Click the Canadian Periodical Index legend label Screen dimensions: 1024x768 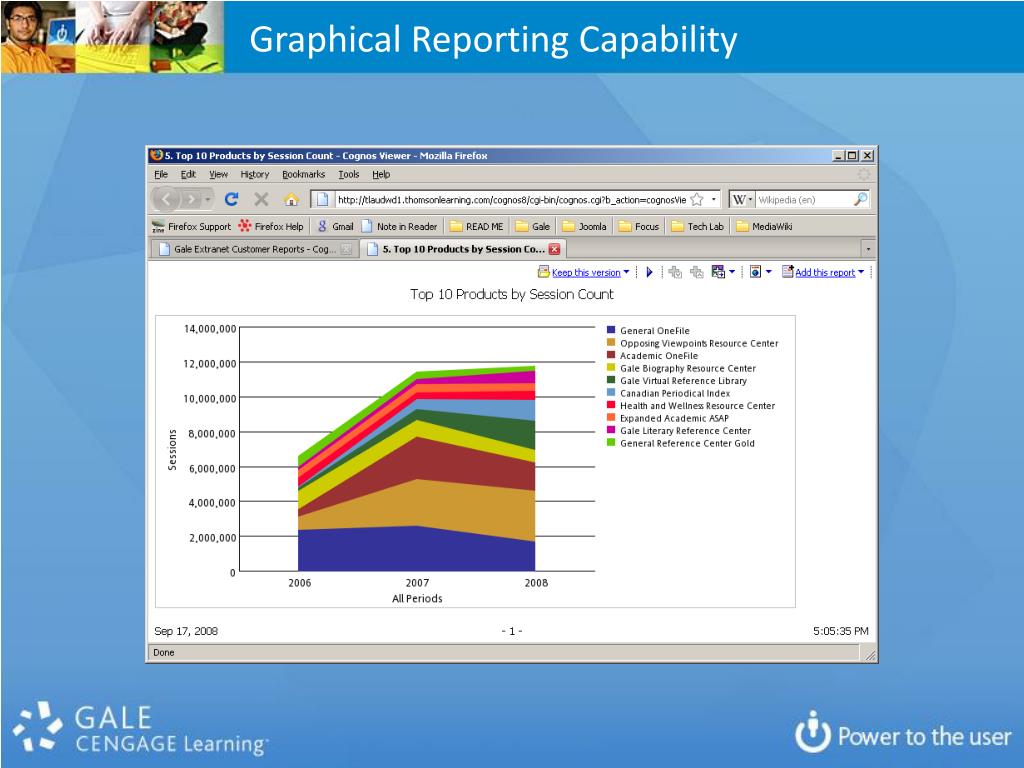tap(675, 393)
